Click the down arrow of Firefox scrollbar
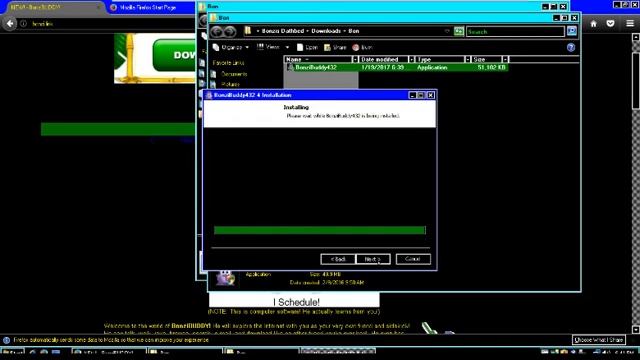This screenshot has width=640, height=360. (x=636, y=329)
